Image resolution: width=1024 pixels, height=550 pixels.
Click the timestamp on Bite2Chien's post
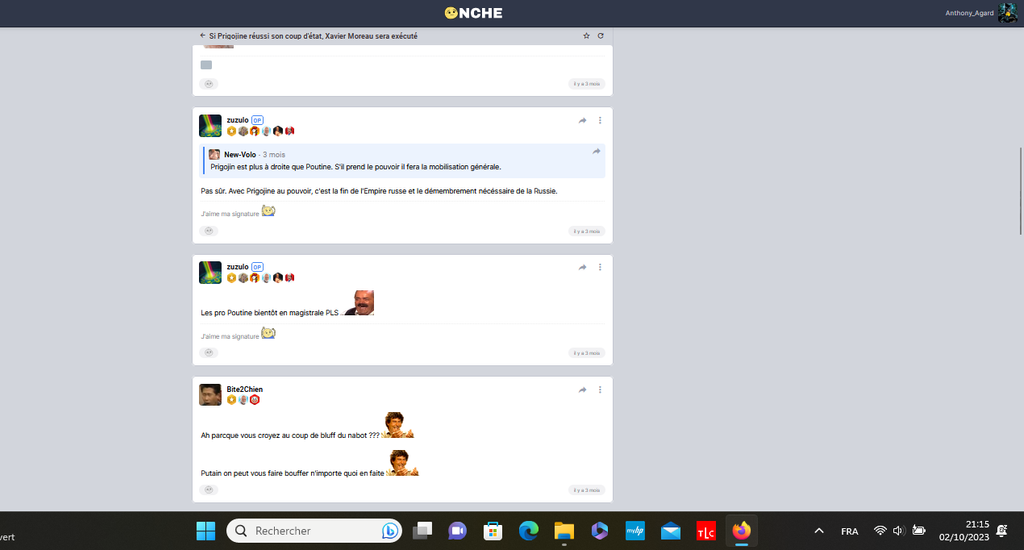point(586,490)
